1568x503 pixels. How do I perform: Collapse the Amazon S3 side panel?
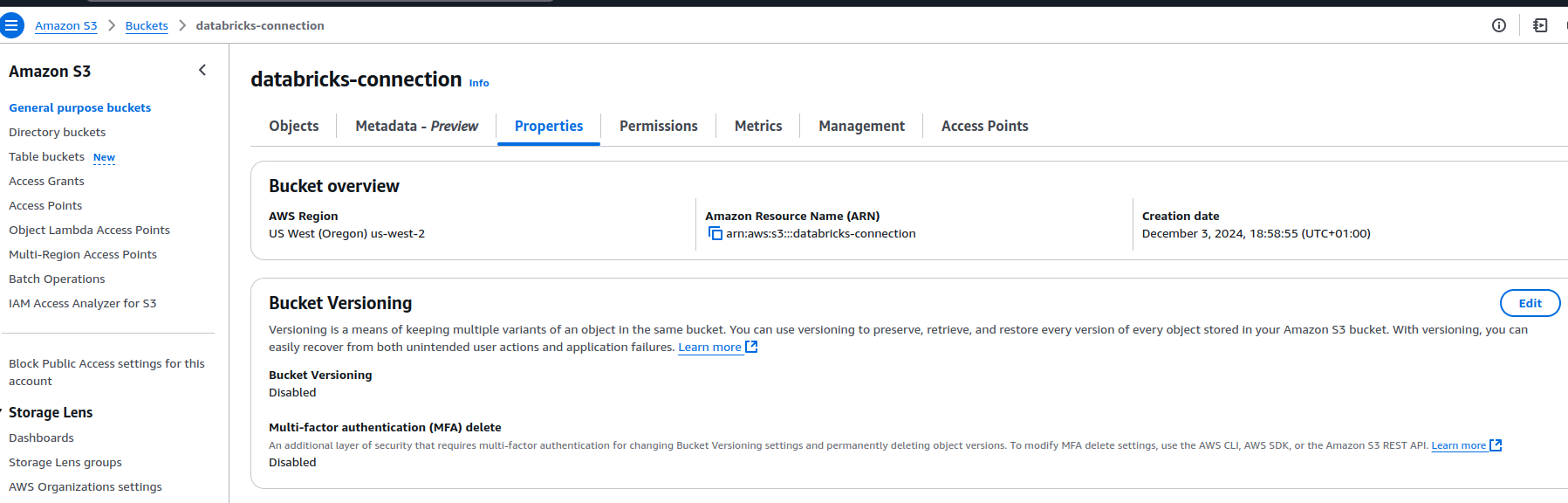(202, 70)
